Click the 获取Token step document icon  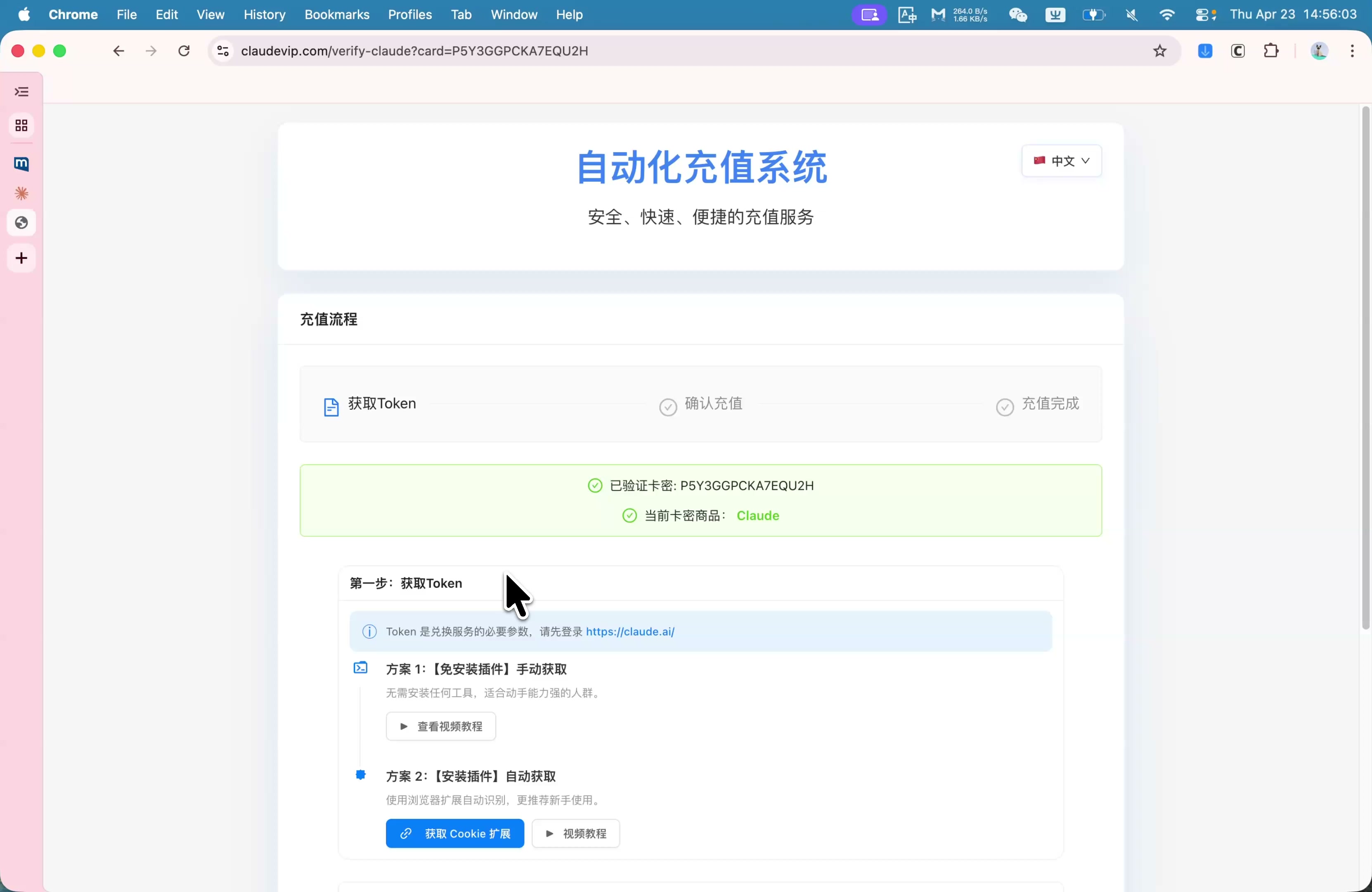coord(331,408)
